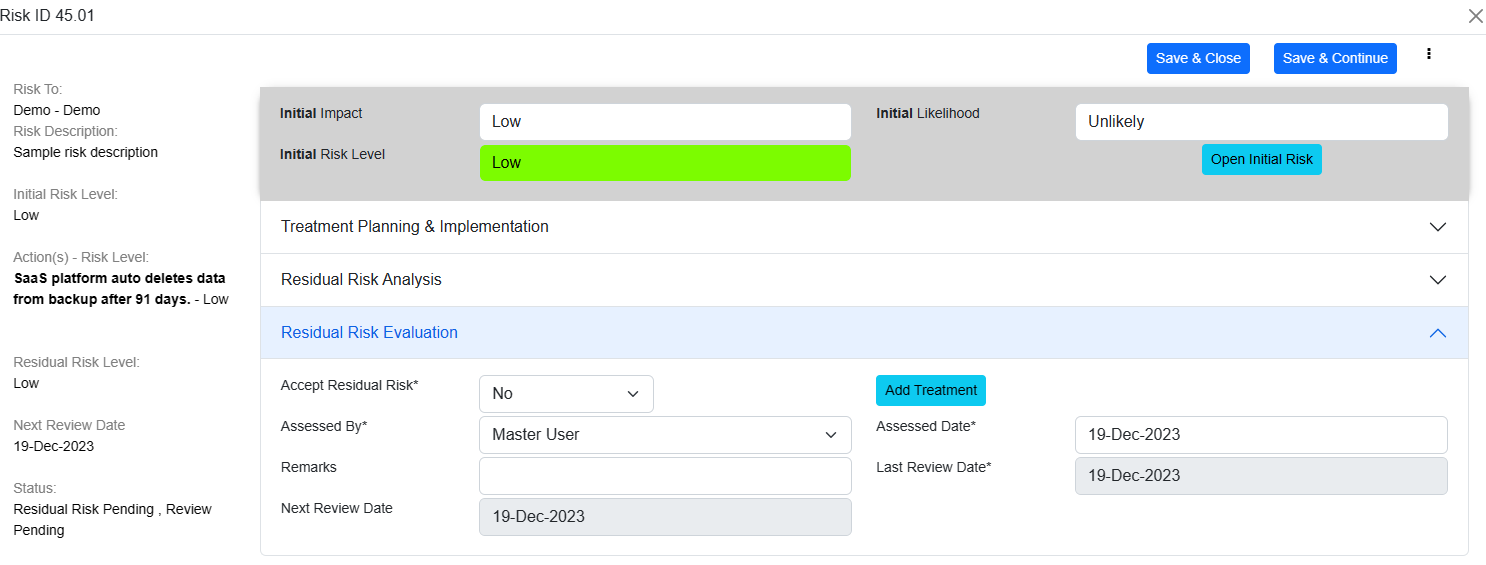Click the green Initial Risk Level indicator
The image size is (1486, 565).
[665, 163]
